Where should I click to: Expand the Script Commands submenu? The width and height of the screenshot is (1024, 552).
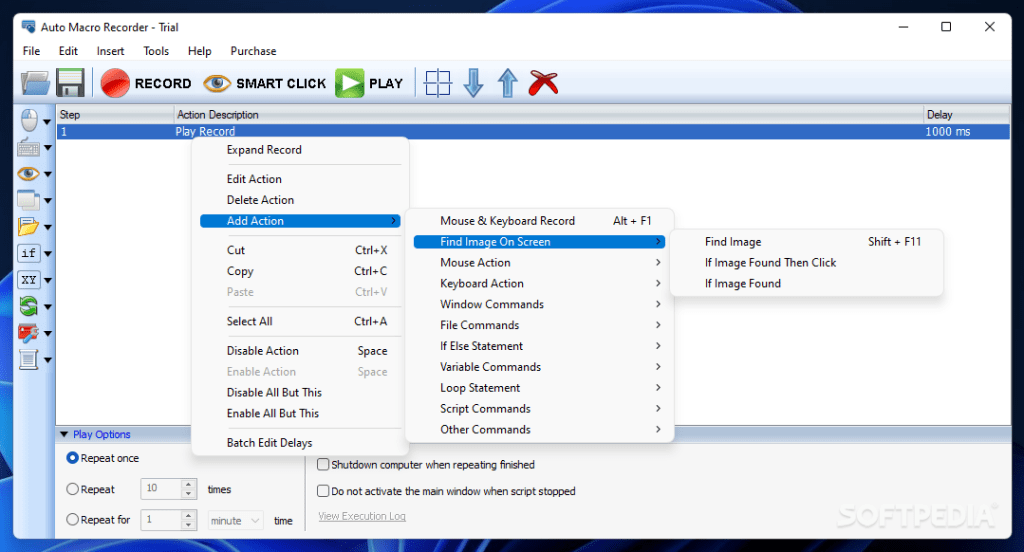(539, 409)
